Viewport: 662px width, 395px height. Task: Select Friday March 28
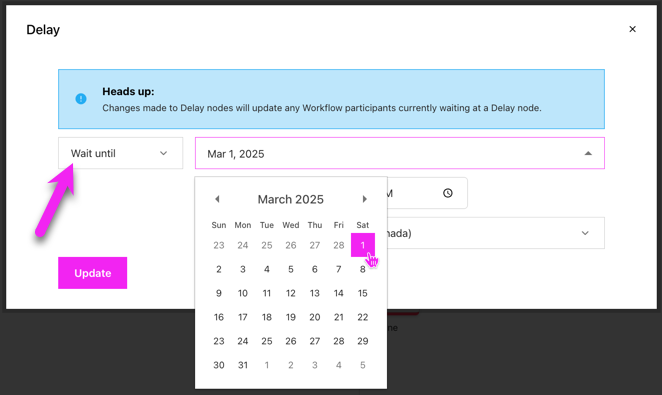click(x=339, y=341)
